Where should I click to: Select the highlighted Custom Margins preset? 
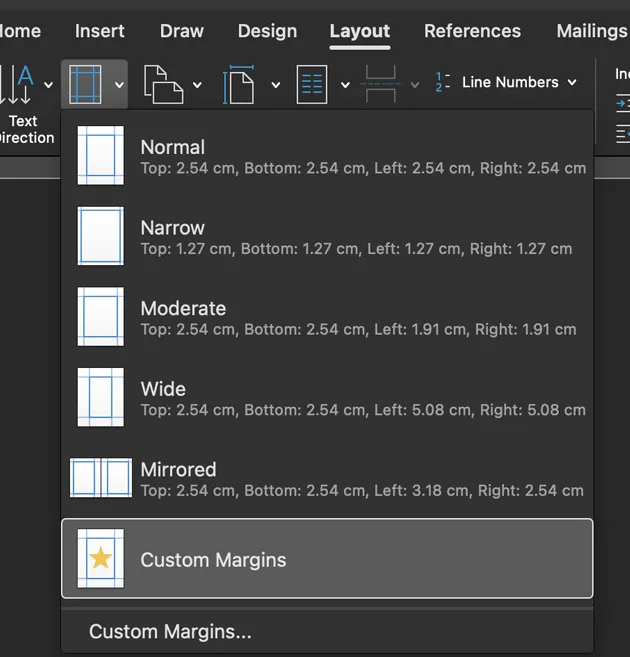pyautogui.click(x=327, y=558)
